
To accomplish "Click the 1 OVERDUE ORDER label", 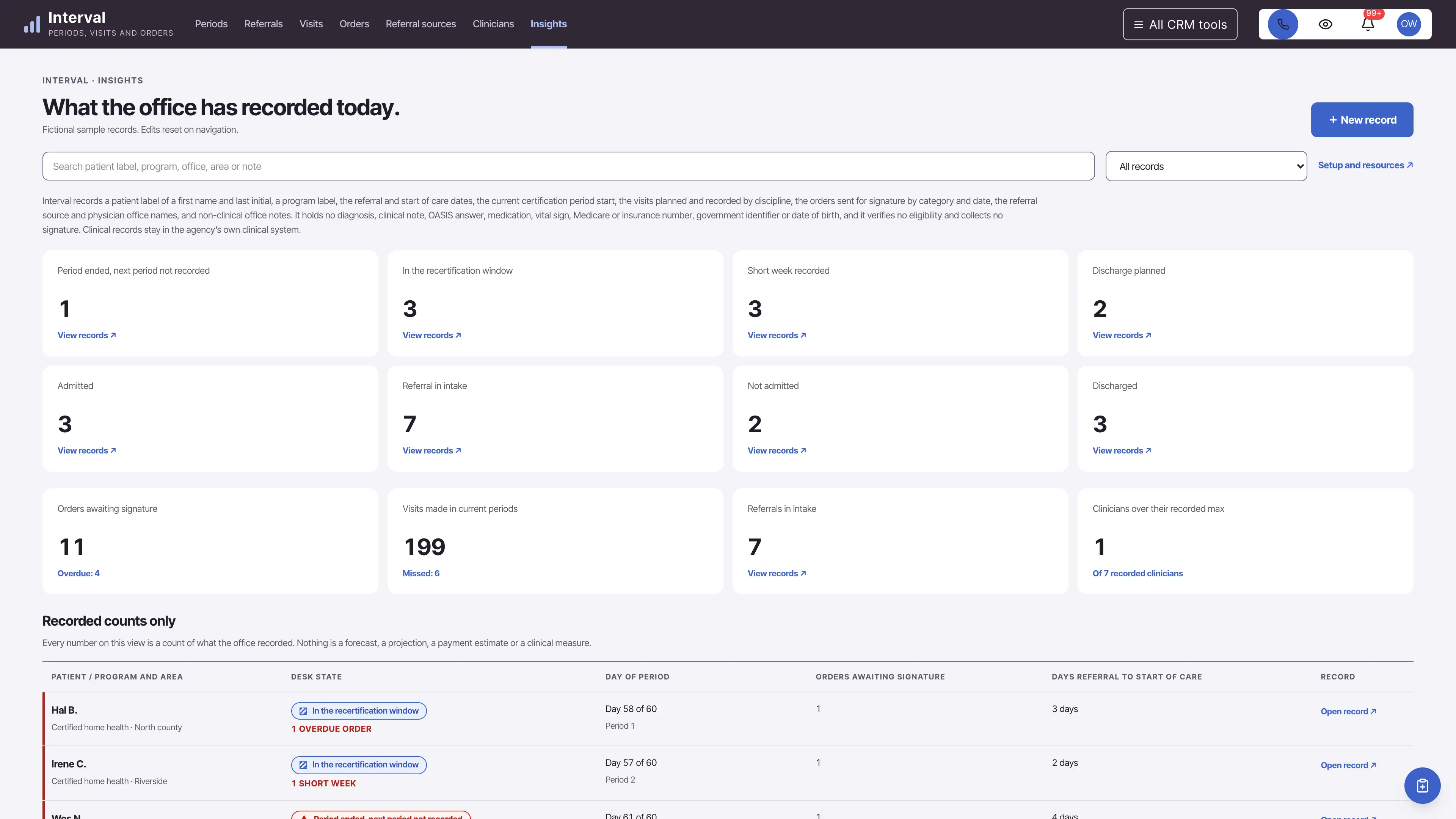I will 331,729.
